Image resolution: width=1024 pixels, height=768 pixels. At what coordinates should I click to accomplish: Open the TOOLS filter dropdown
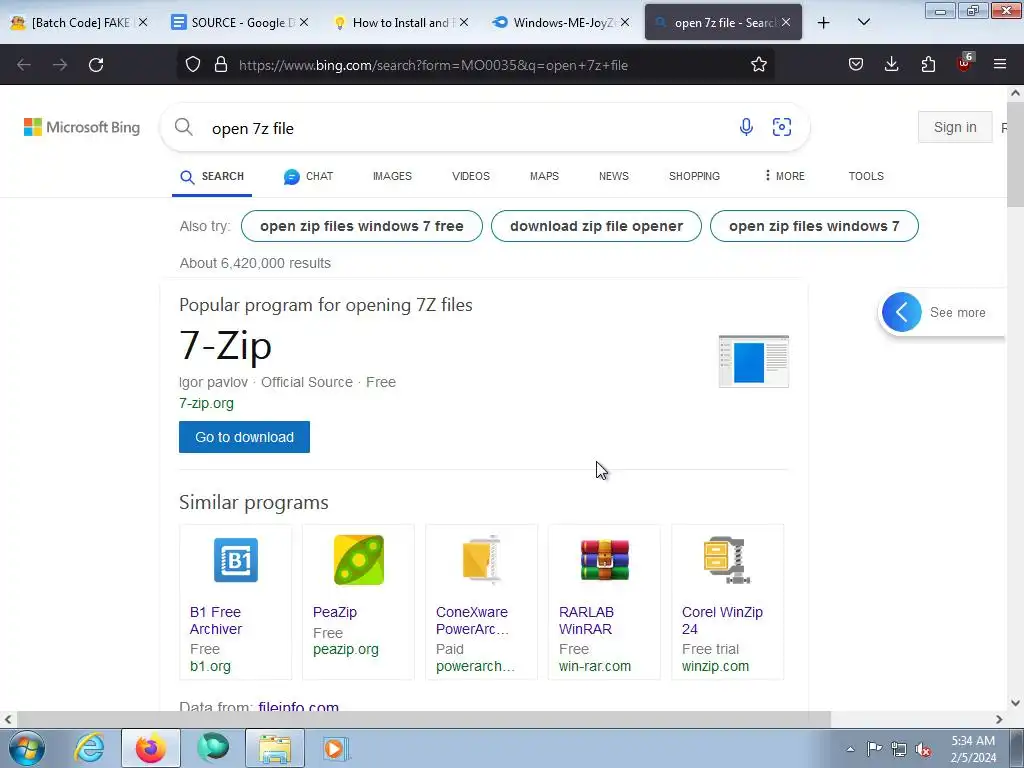tap(866, 176)
